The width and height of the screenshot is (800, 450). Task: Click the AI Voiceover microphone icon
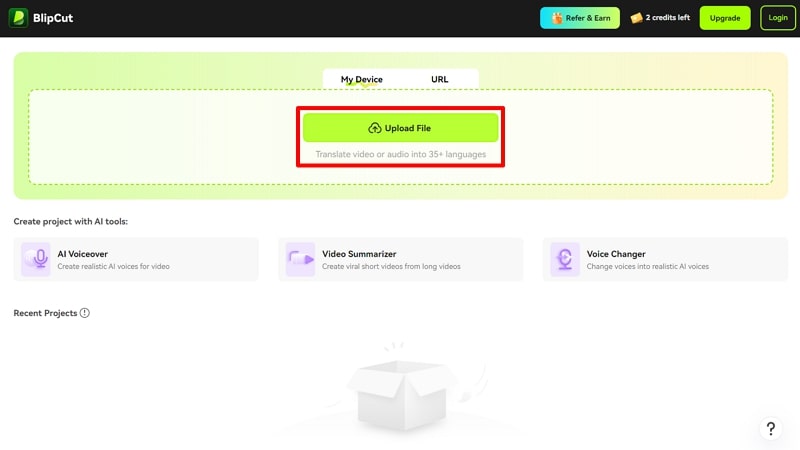click(36, 259)
